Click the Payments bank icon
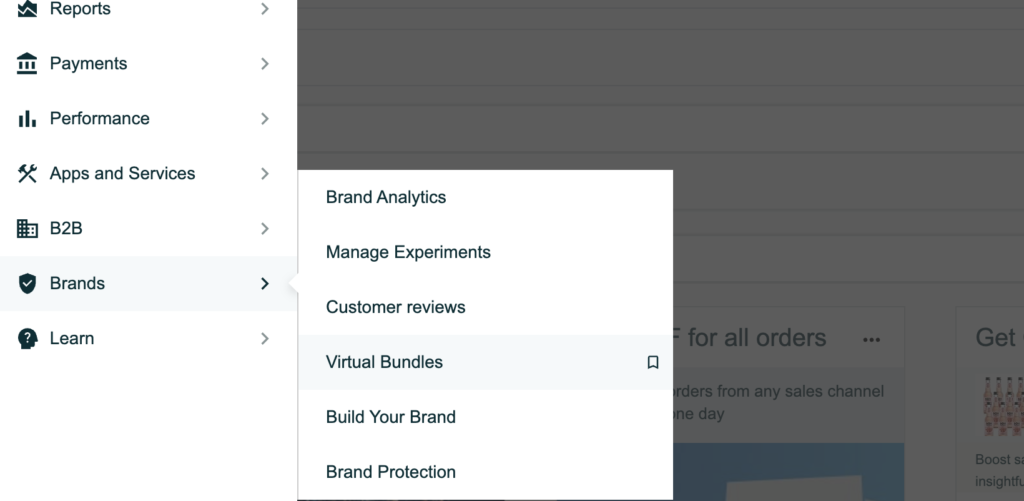The image size is (1024, 501). click(27, 63)
